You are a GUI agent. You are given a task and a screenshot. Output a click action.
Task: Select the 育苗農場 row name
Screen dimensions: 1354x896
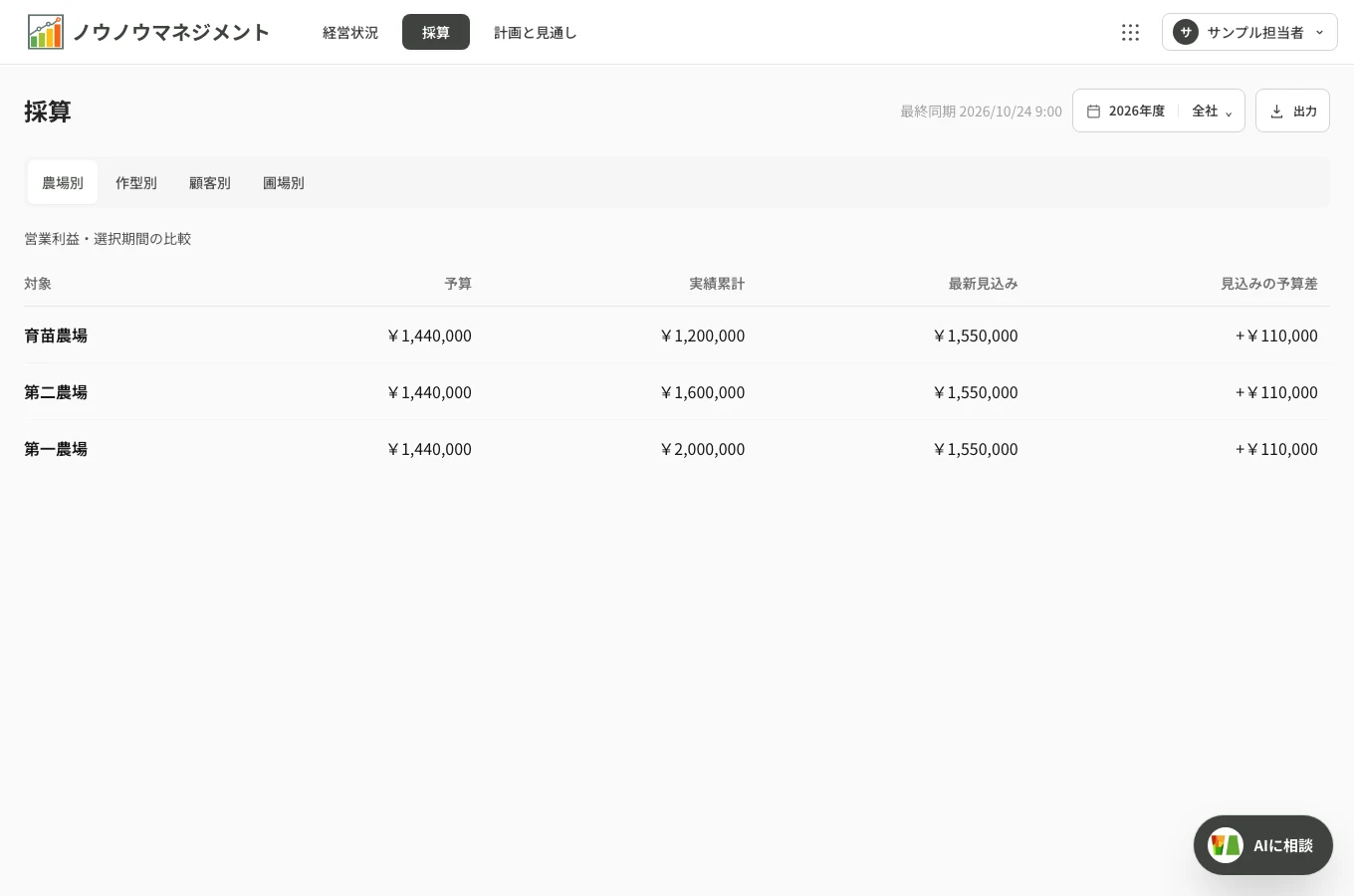[x=56, y=336]
